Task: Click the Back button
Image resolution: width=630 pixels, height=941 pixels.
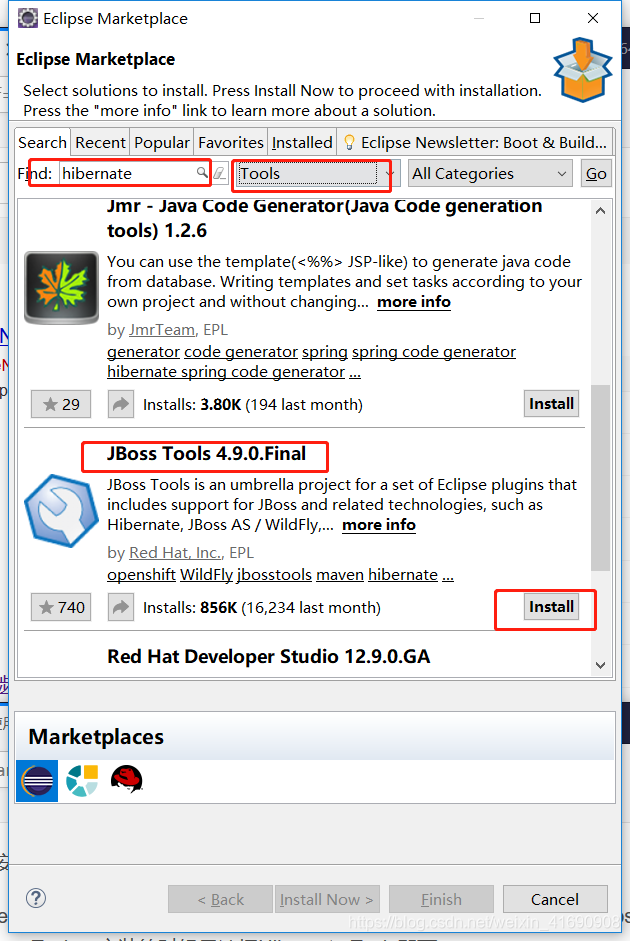Action: coord(220,899)
